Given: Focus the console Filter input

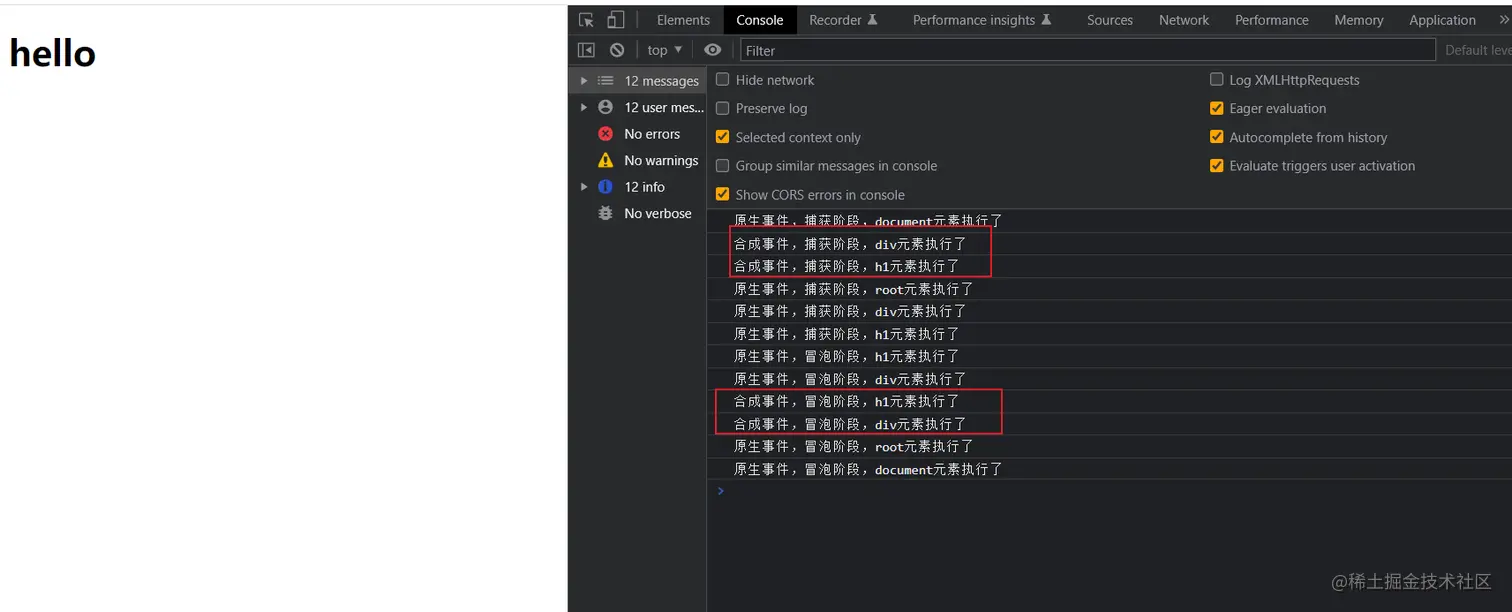Looking at the screenshot, I should 1088,50.
